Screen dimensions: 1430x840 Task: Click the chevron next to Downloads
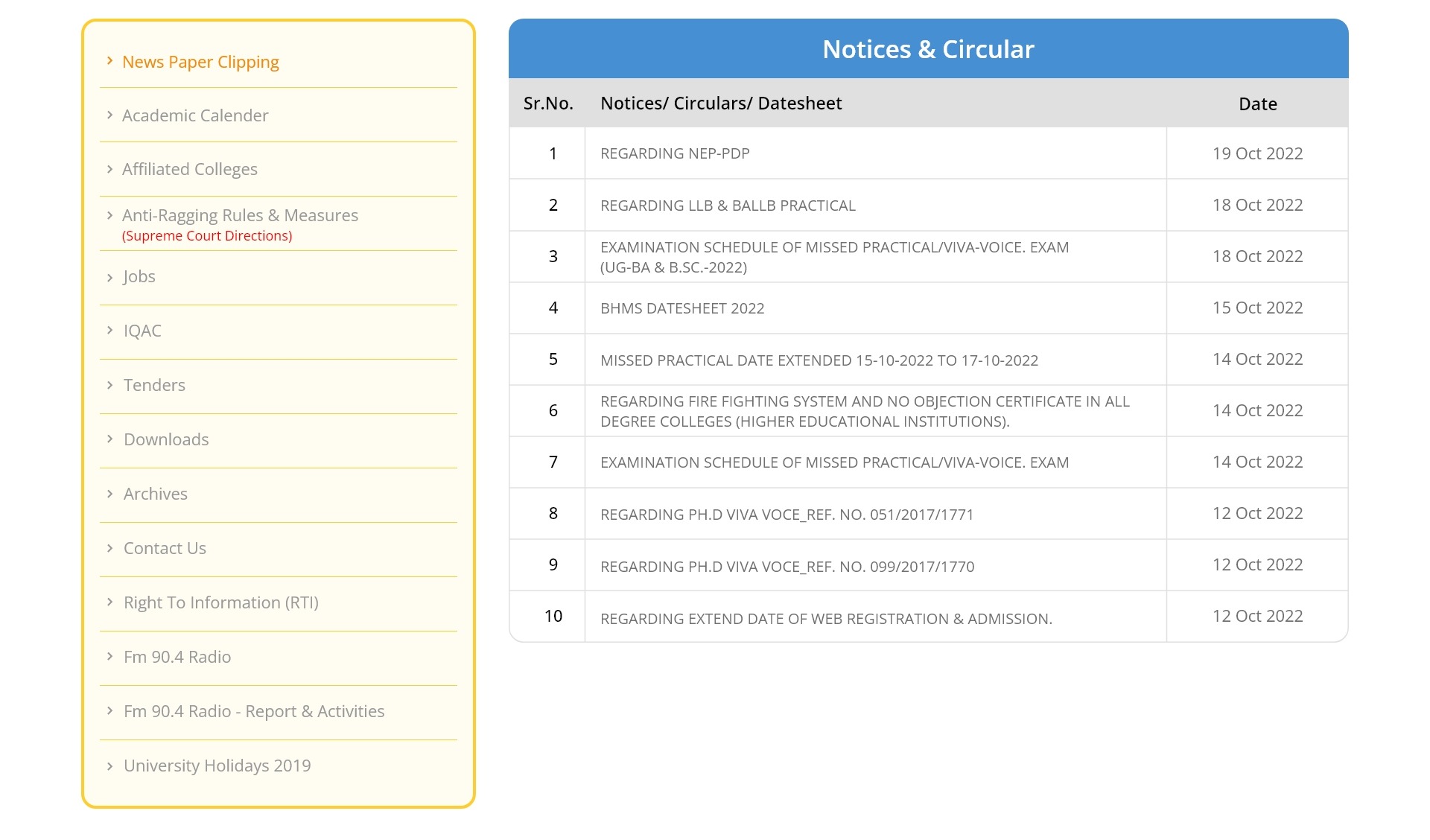coord(109,439)
